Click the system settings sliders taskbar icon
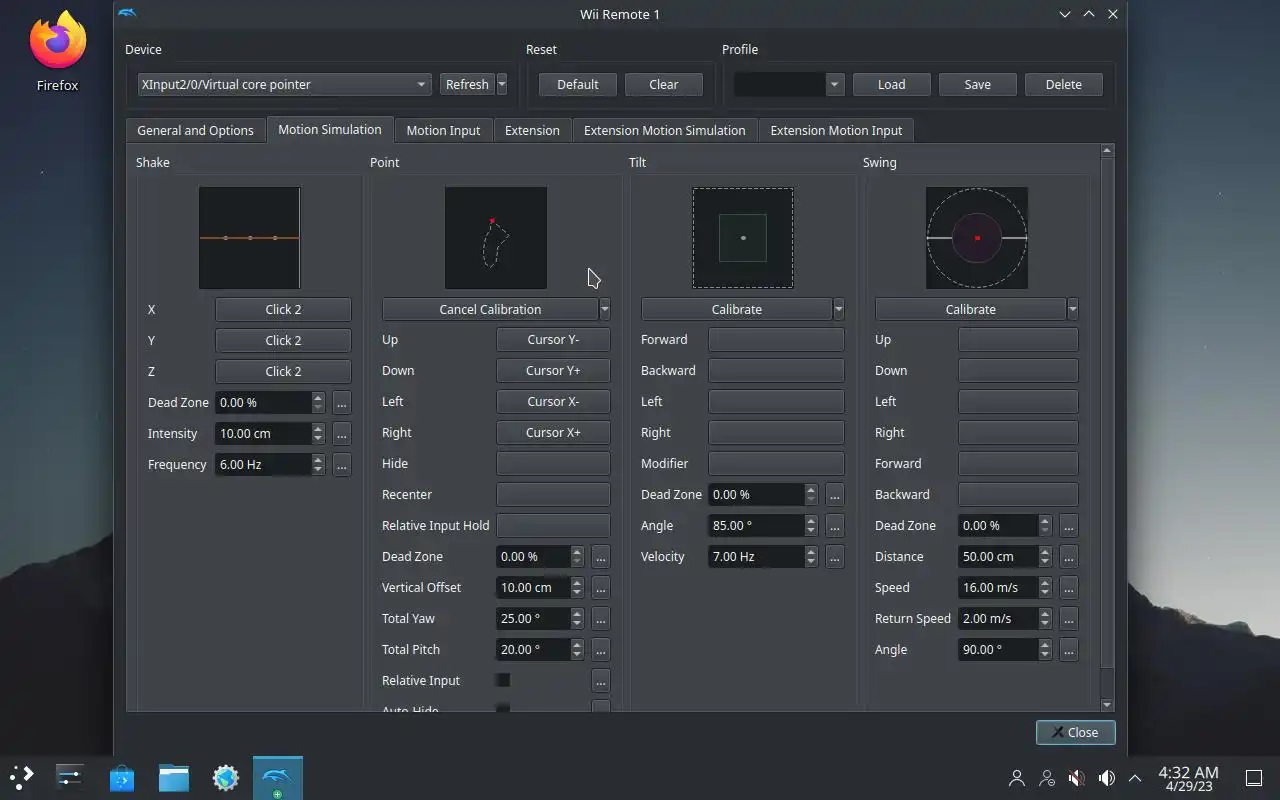Screen dimensions: 1280x800 coord(70,777)
